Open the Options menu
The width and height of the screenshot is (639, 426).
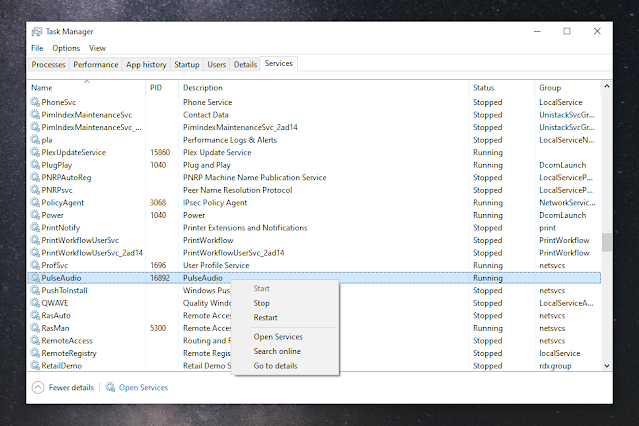point(66,48)
